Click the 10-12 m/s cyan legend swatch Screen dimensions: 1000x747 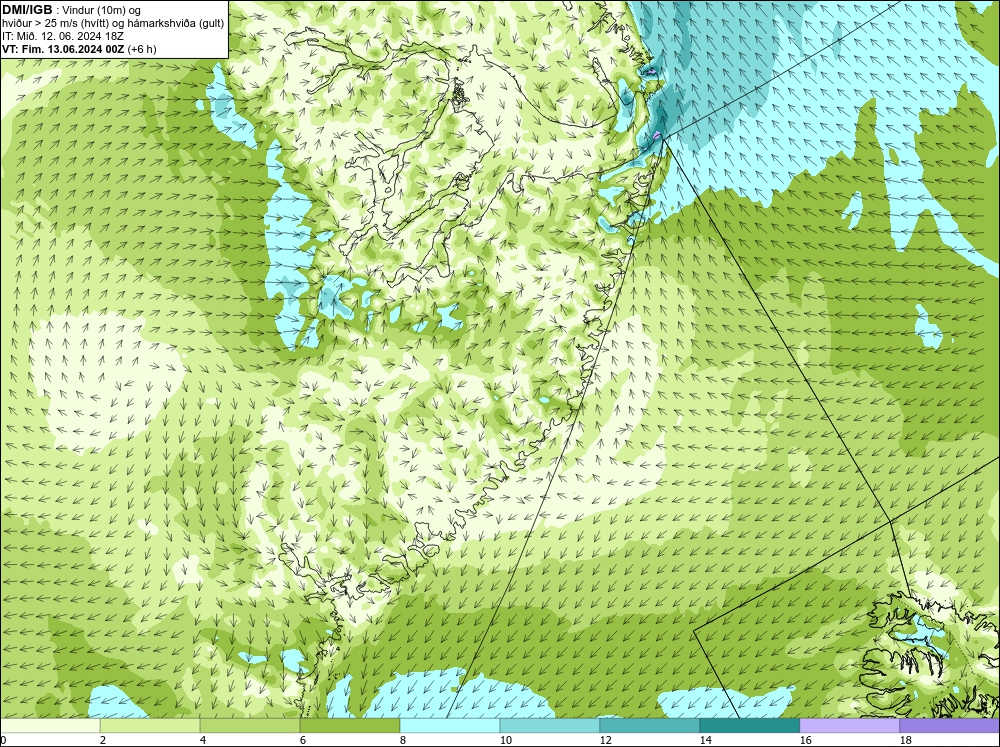point(550,725)
